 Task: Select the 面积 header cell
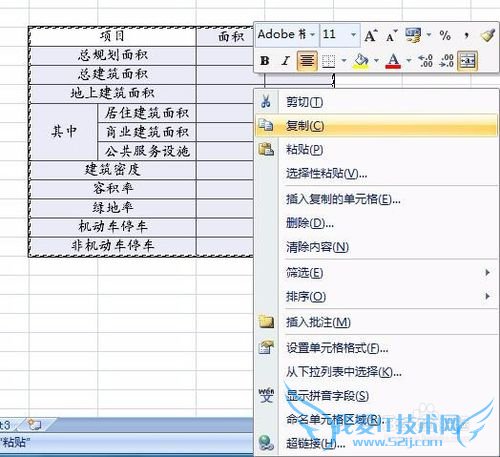tap(225, 37)
